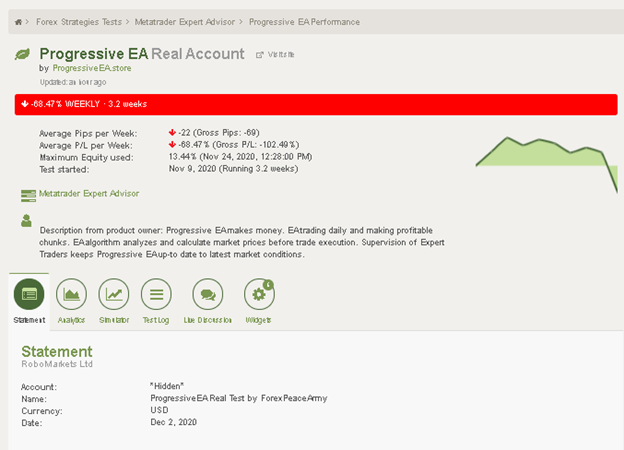Click the Updated an hour ago timestamp
Image resolution: width=624 pixels, height=450 pixels.
(x=73, y=82)
